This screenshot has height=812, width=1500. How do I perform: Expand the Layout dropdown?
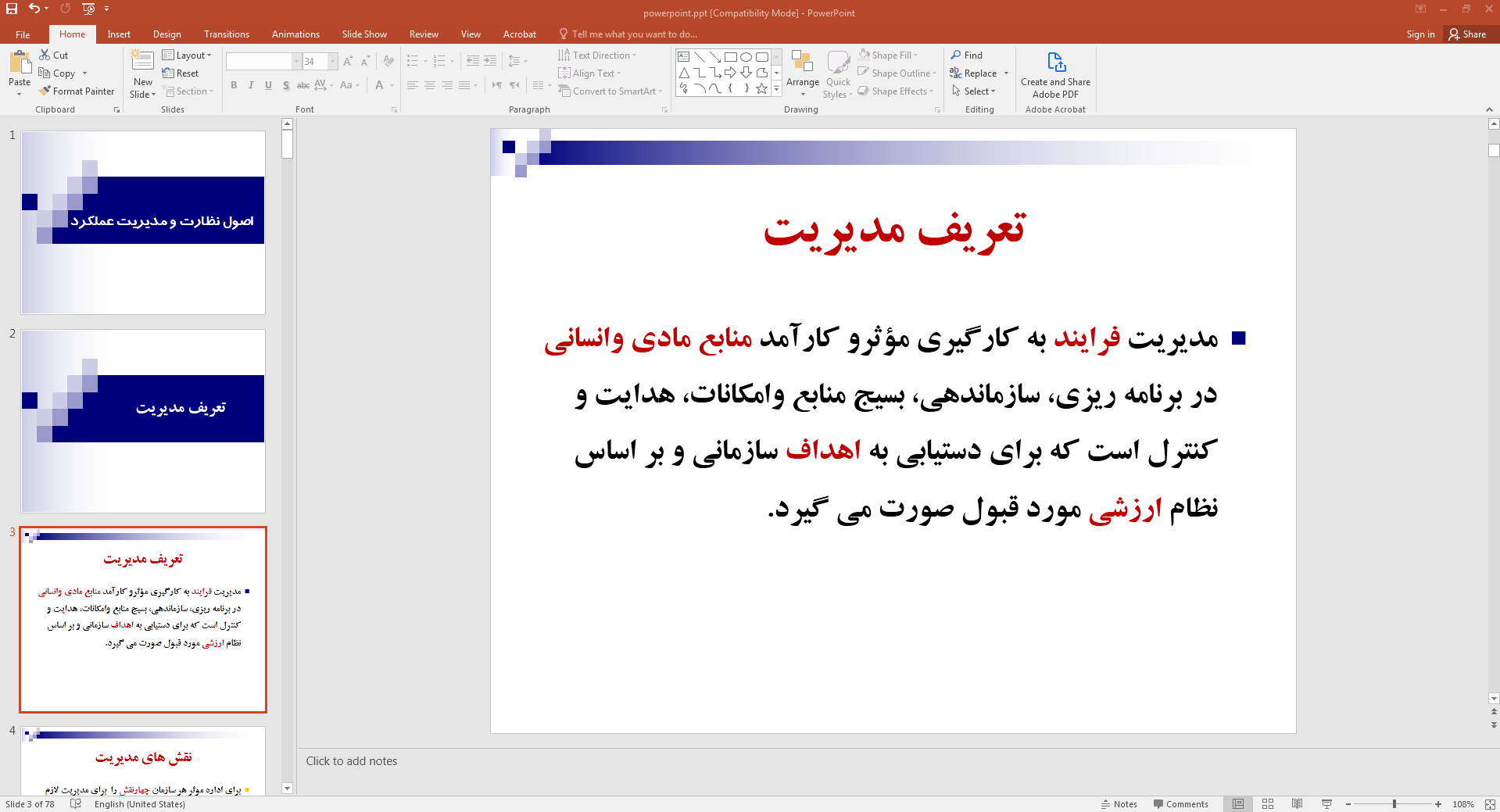click(187, 55)
